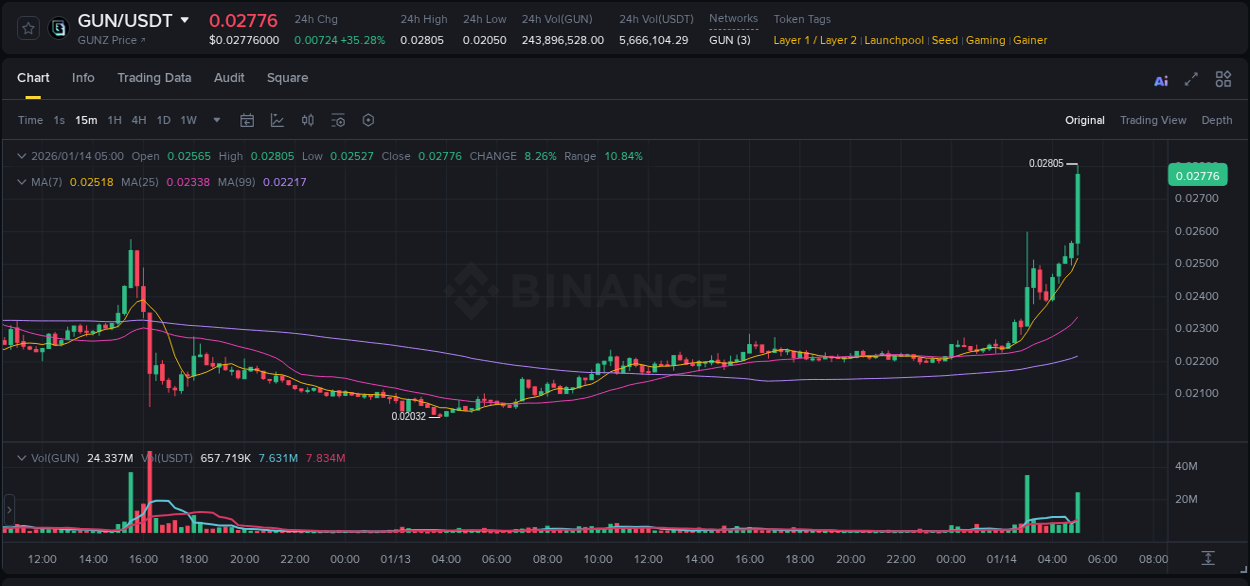Collapse the moving averages indicator row

[x=21, y=181]
